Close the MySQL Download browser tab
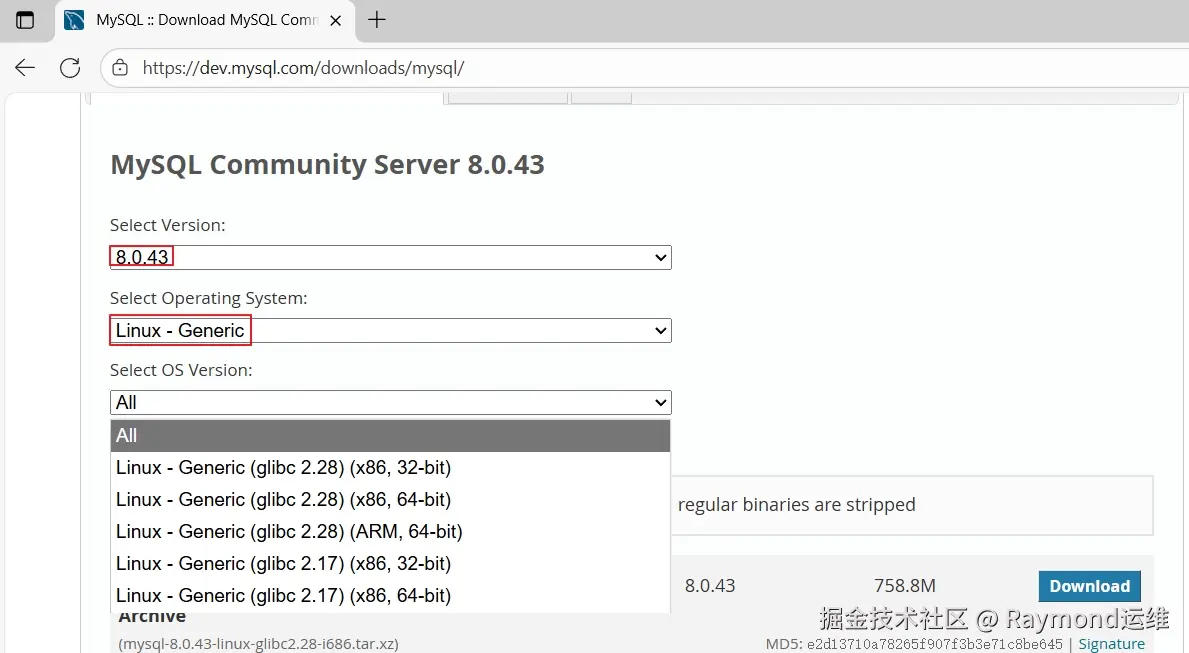 coord(335,20)
